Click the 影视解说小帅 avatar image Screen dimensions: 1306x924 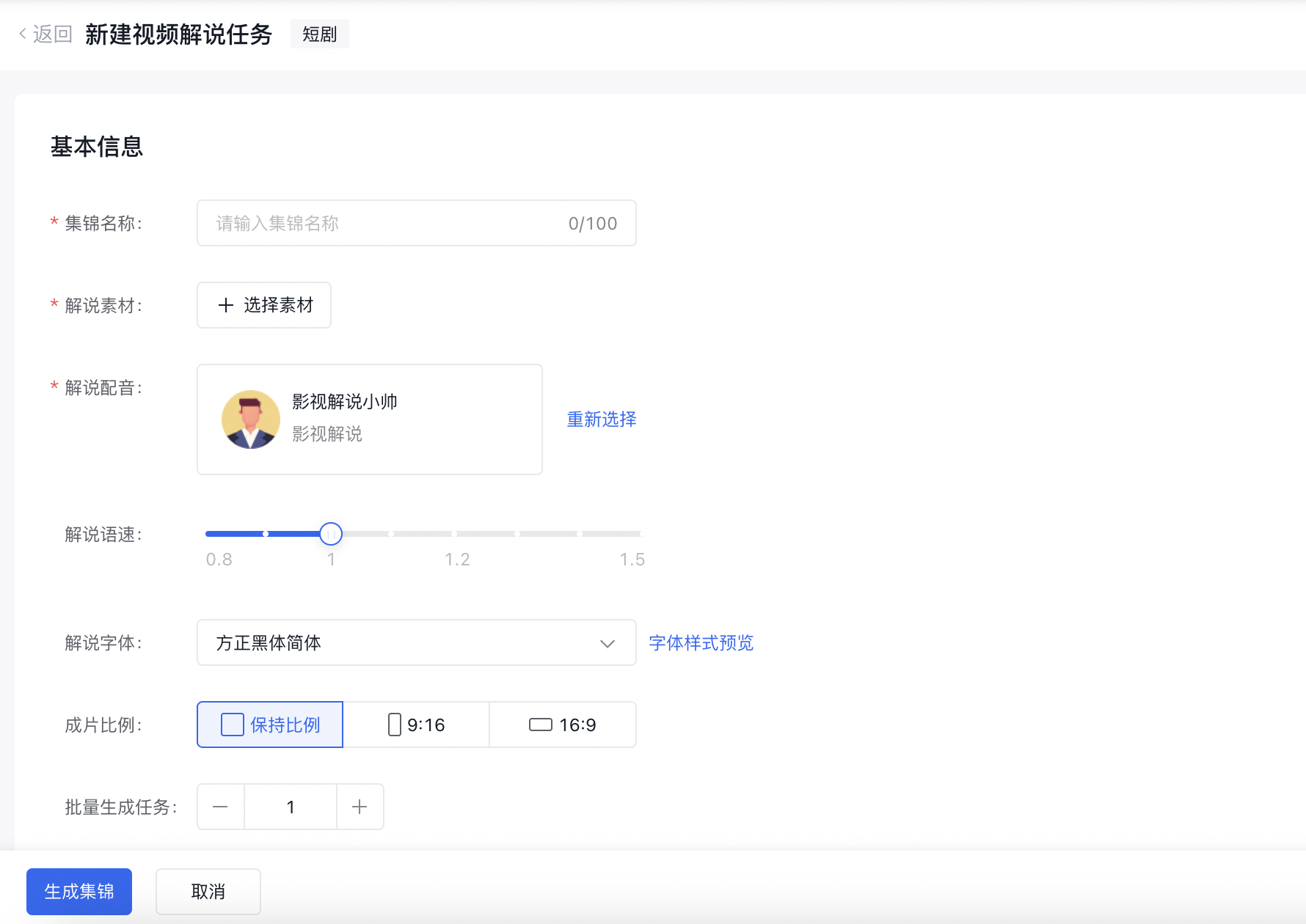[251, 419]
